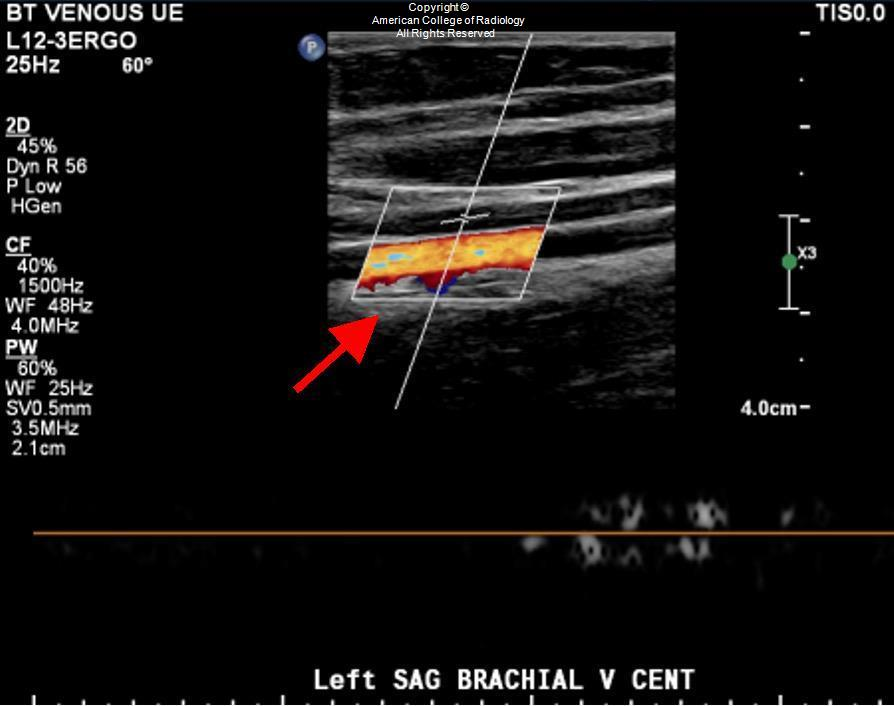Click the L12-3ERGO transducer label

[71, 40]
